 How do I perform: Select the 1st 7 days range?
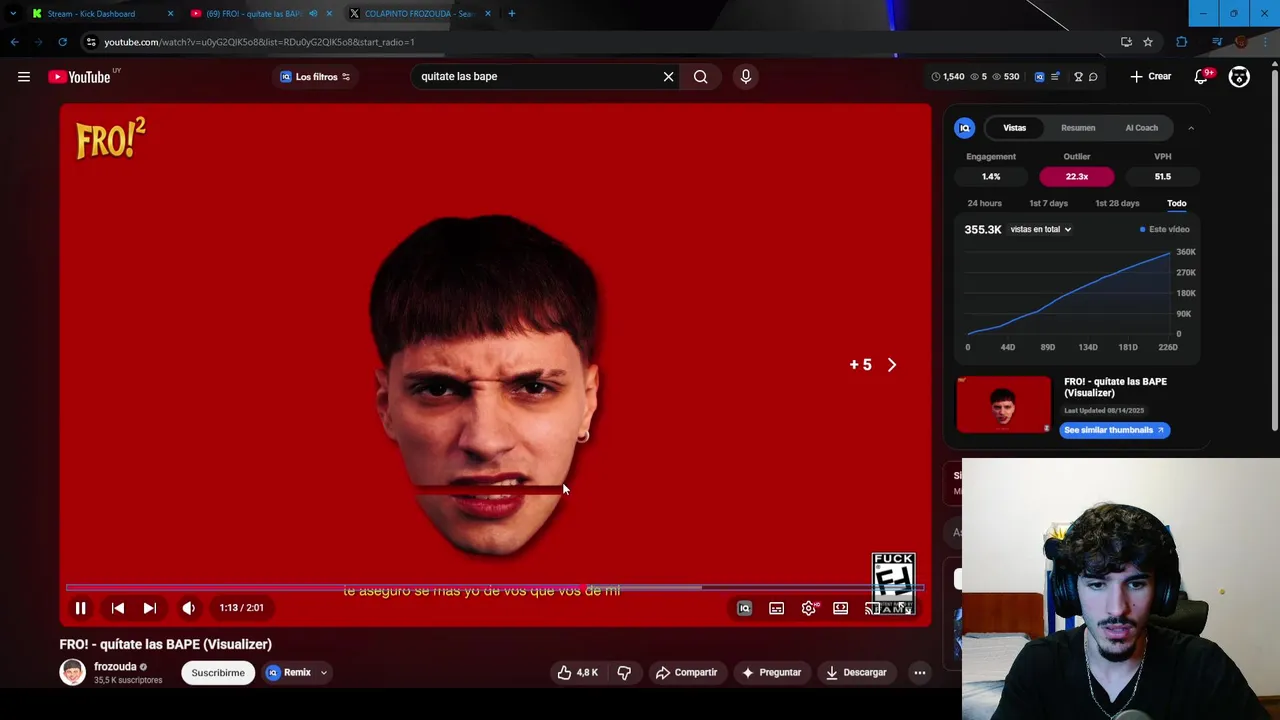coord(1049,204)
